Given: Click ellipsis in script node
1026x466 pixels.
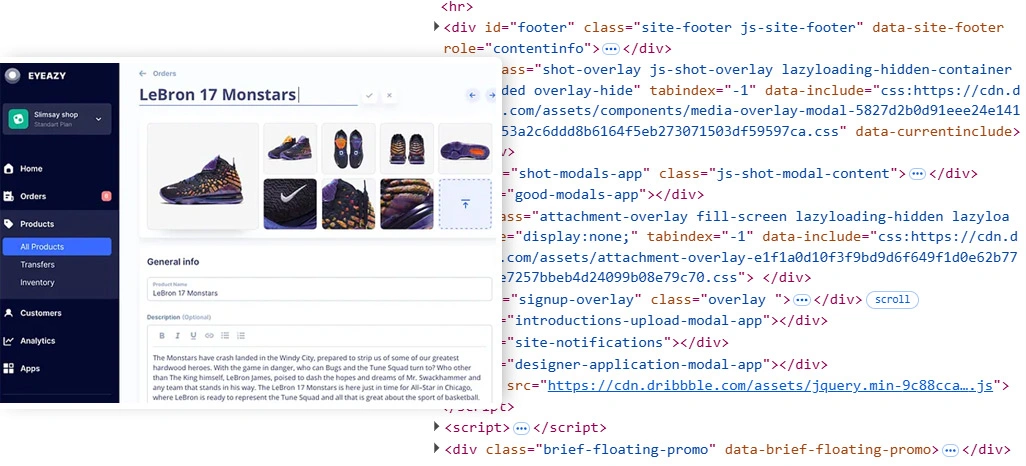Looking at the screenshot, I should click(x=521, y=428).
